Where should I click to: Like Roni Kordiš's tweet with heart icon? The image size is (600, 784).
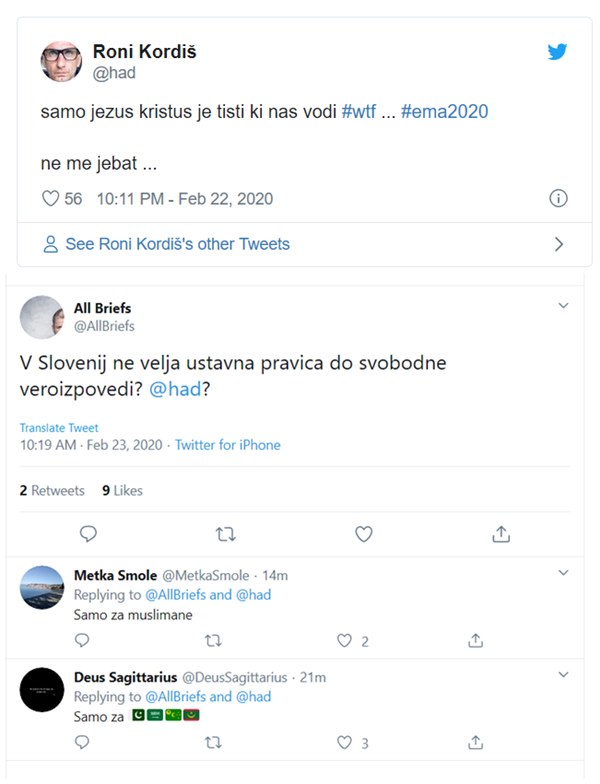coord(51,199)
